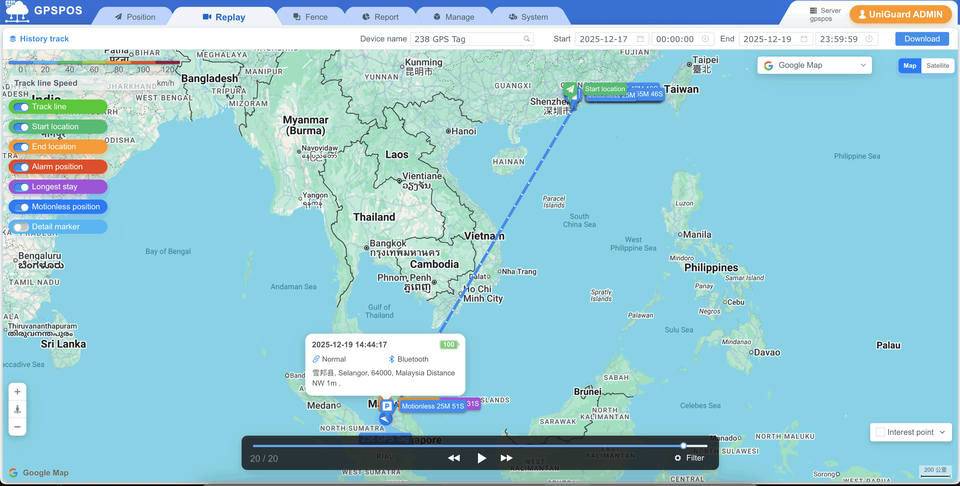Switch to Satellite view

click(937, 65)
